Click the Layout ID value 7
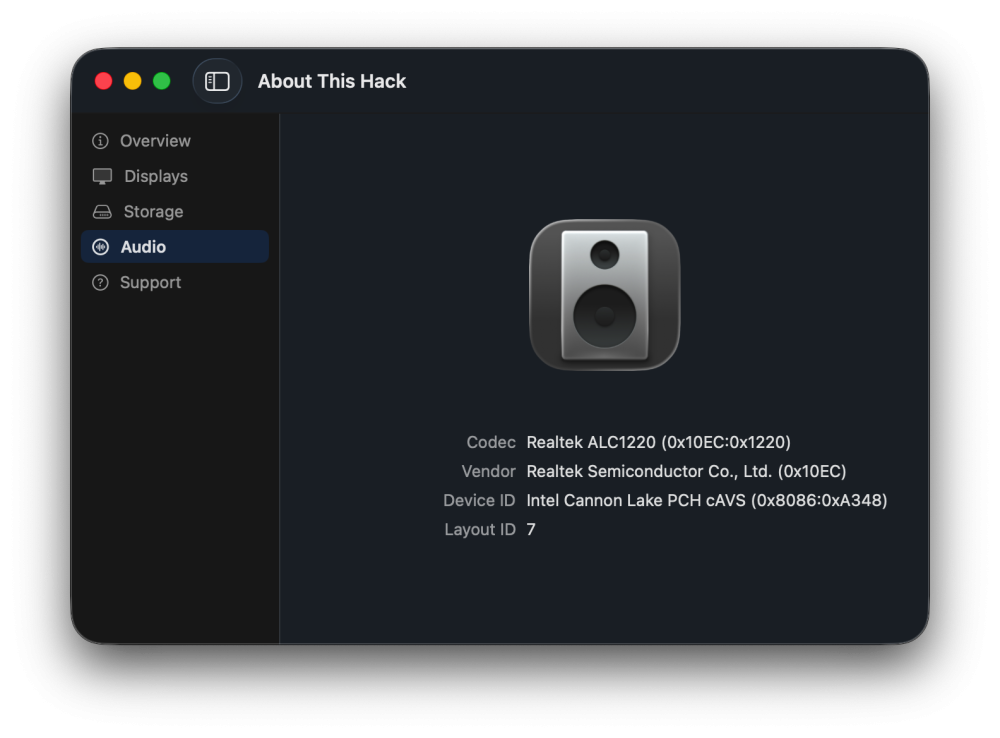The image size is (1000, 738). [x=531, y=529]
